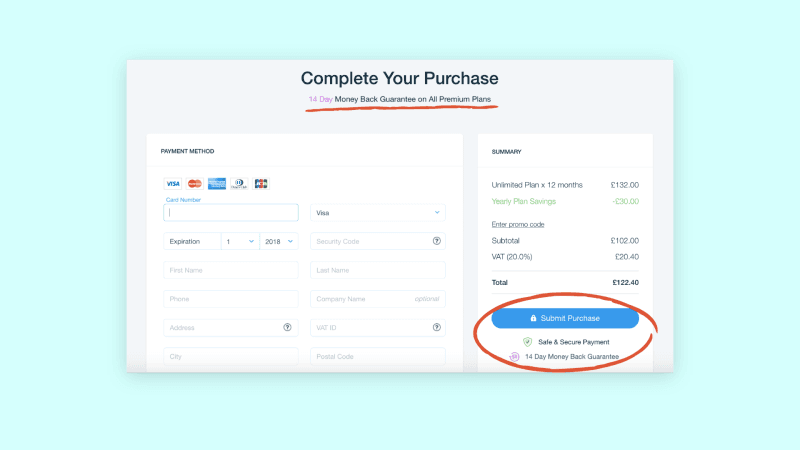Select the Company Name optional field
Screen dimensions: 800x450
point(378,298)
